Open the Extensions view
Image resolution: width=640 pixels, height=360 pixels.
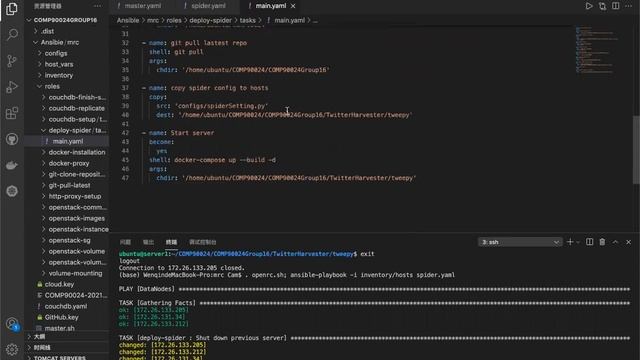tap(12, 113)
